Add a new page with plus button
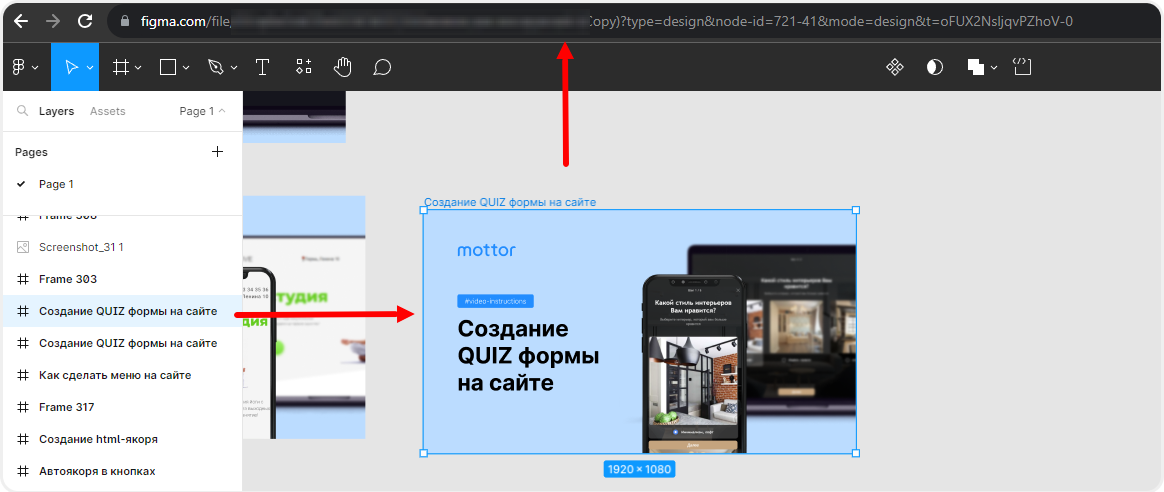Image resolution: width=1164 pixels, height=492 pixels. point(218,152)
